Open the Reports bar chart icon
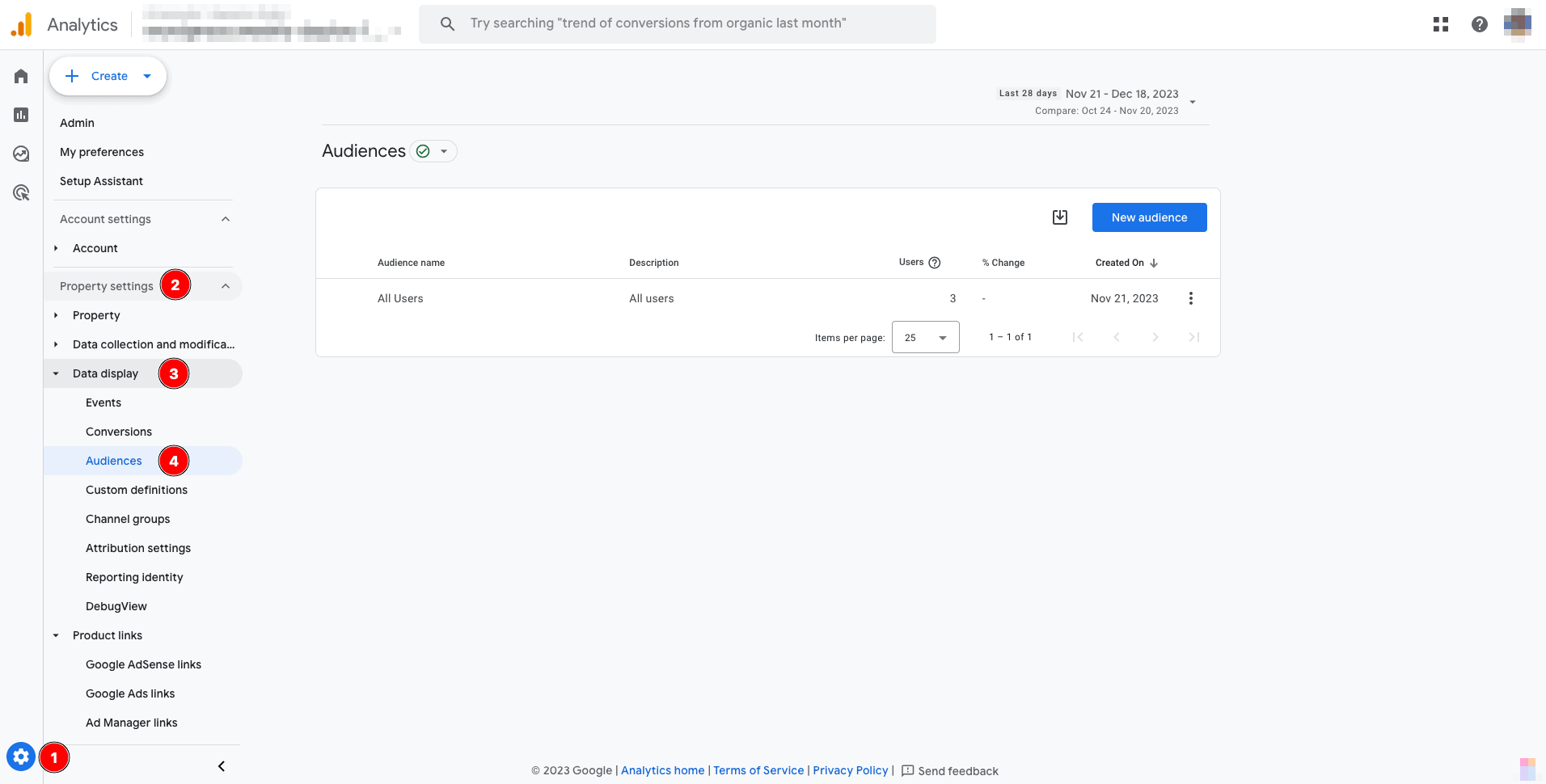The image size is (1546, 784). [21, 115]
